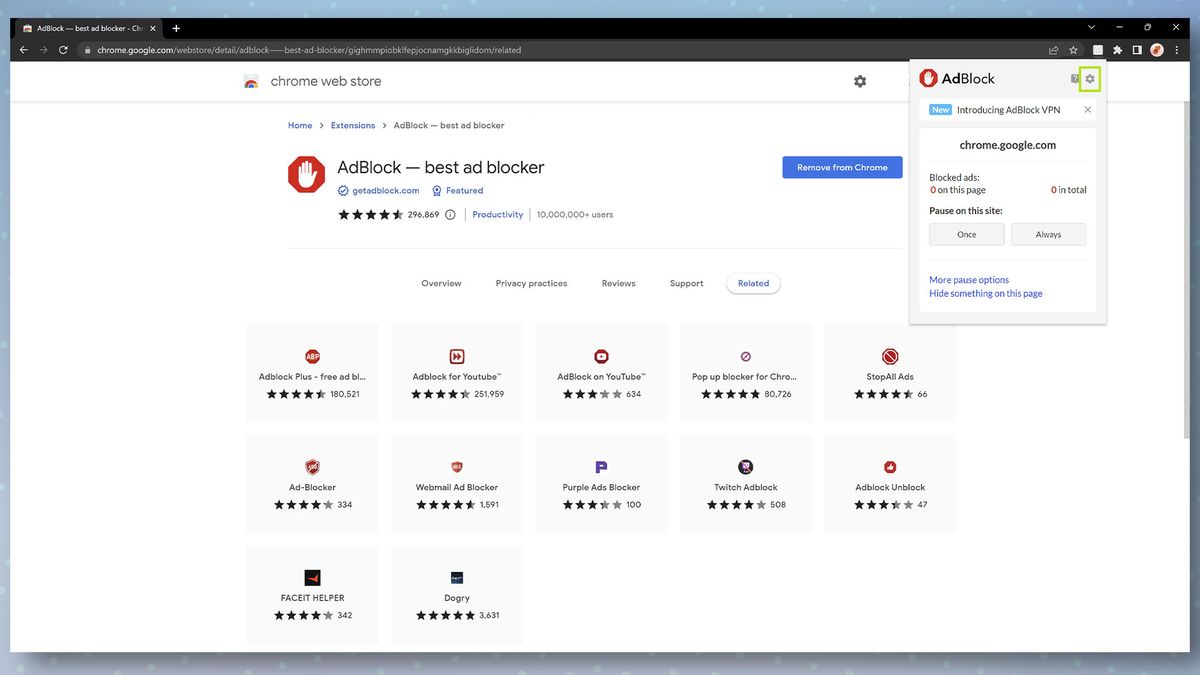Pause AdBlock Once on this site
The image size is (1200, 675).
tap(966, 234)
